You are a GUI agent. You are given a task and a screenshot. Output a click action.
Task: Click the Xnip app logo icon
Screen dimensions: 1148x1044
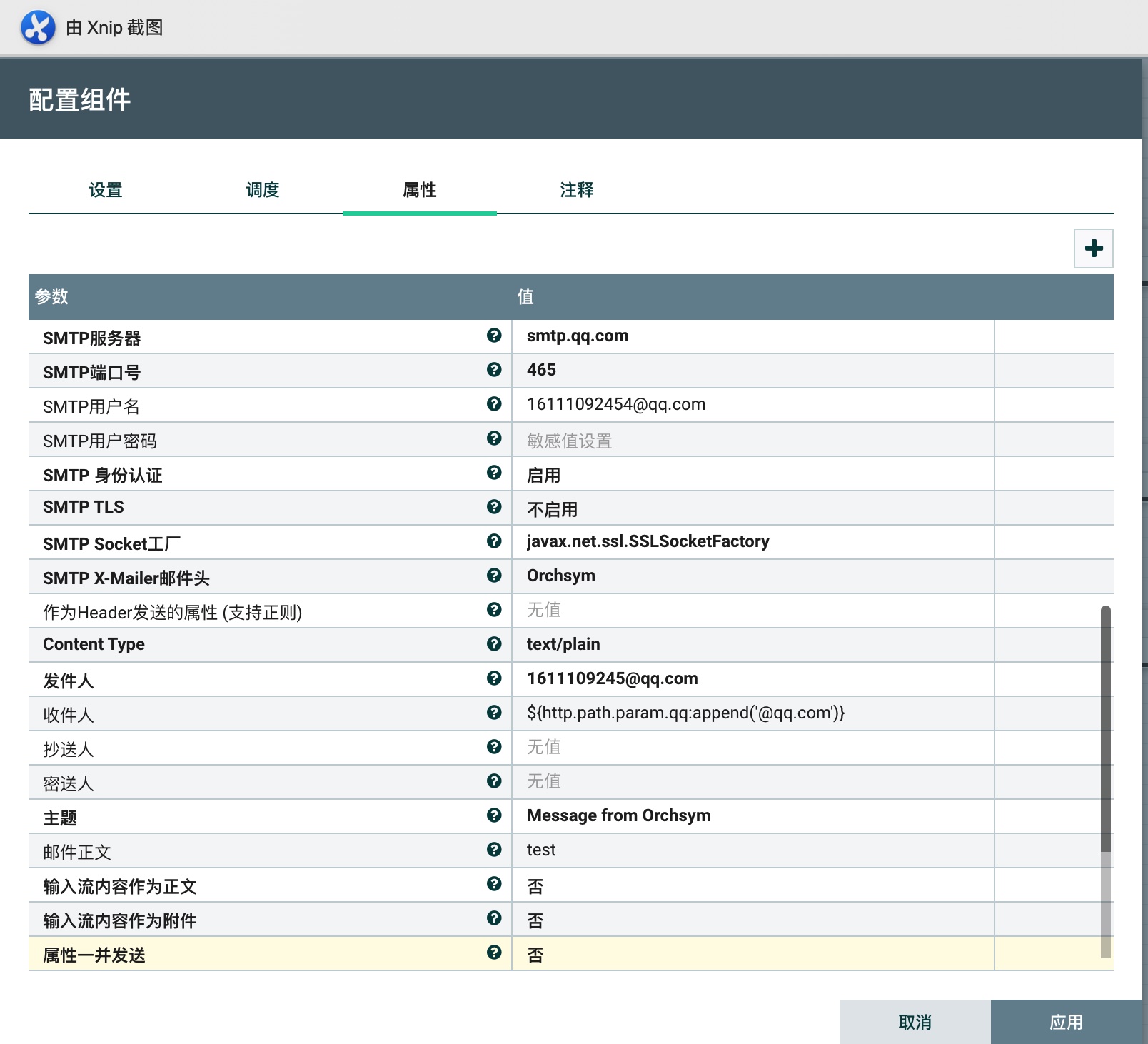click(x=38, y=28)
